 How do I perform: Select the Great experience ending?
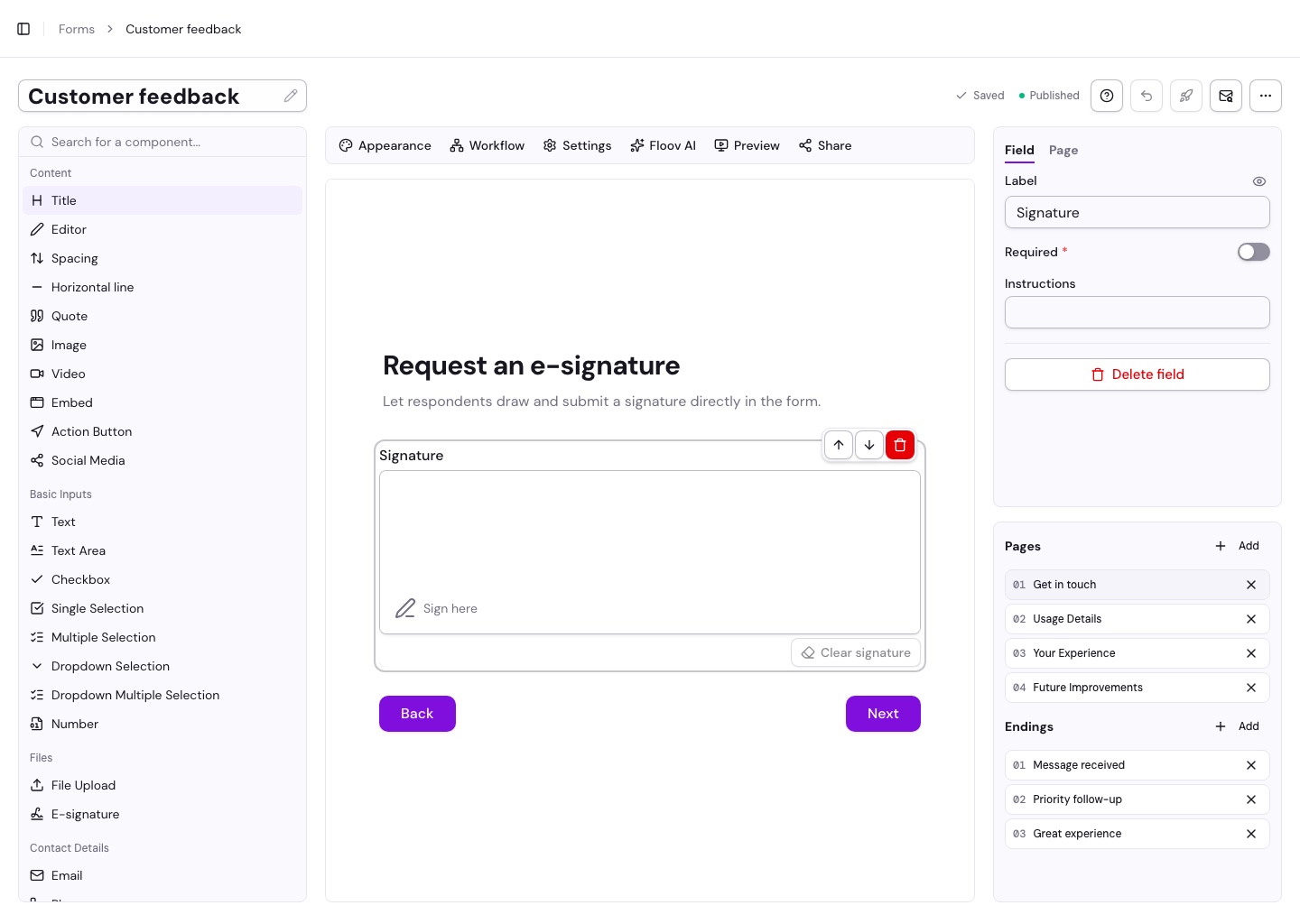click(x=1137, y=834)
